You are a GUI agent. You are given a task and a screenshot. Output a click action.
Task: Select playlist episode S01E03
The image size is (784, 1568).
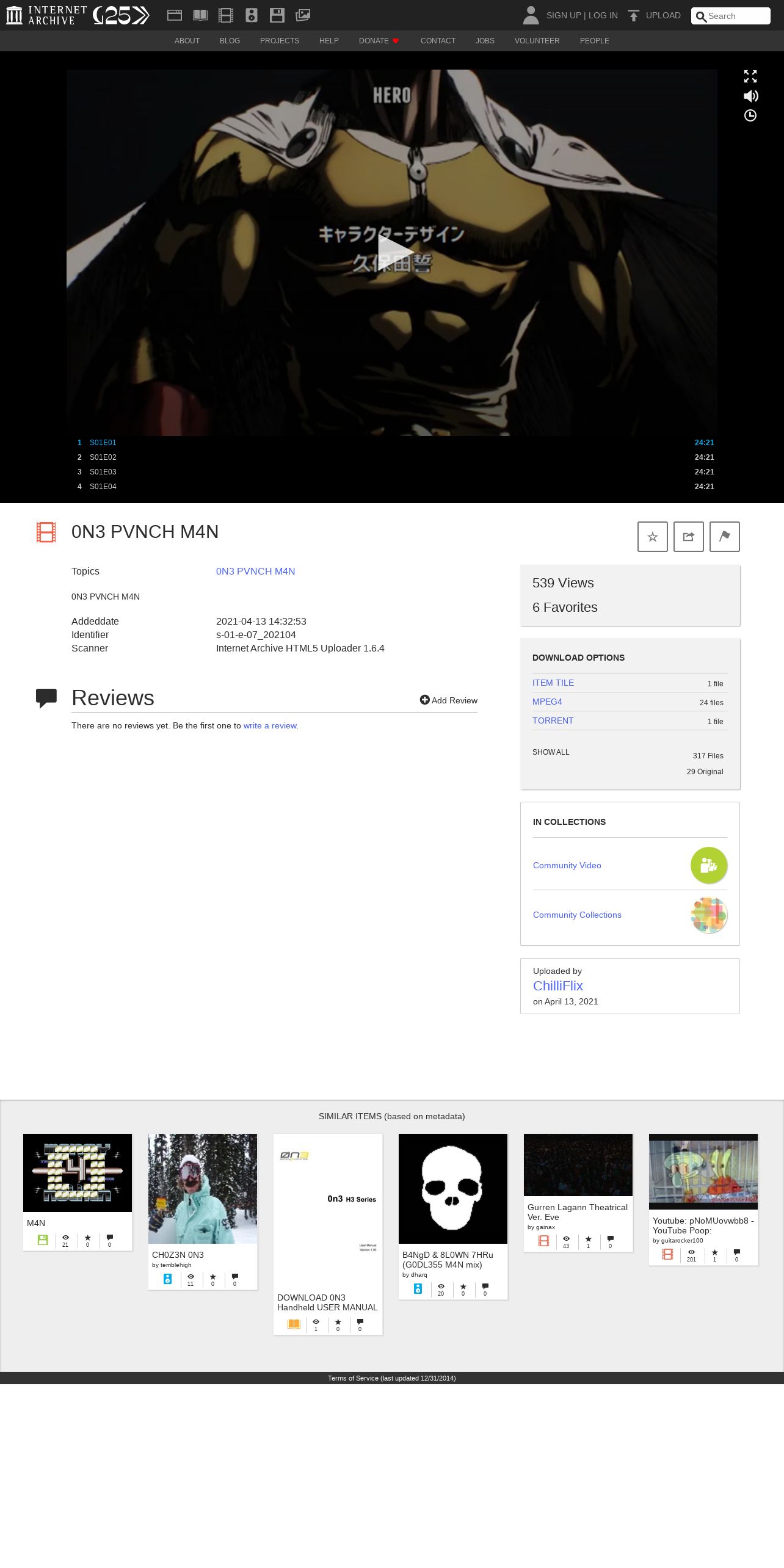tap(391, 472)
